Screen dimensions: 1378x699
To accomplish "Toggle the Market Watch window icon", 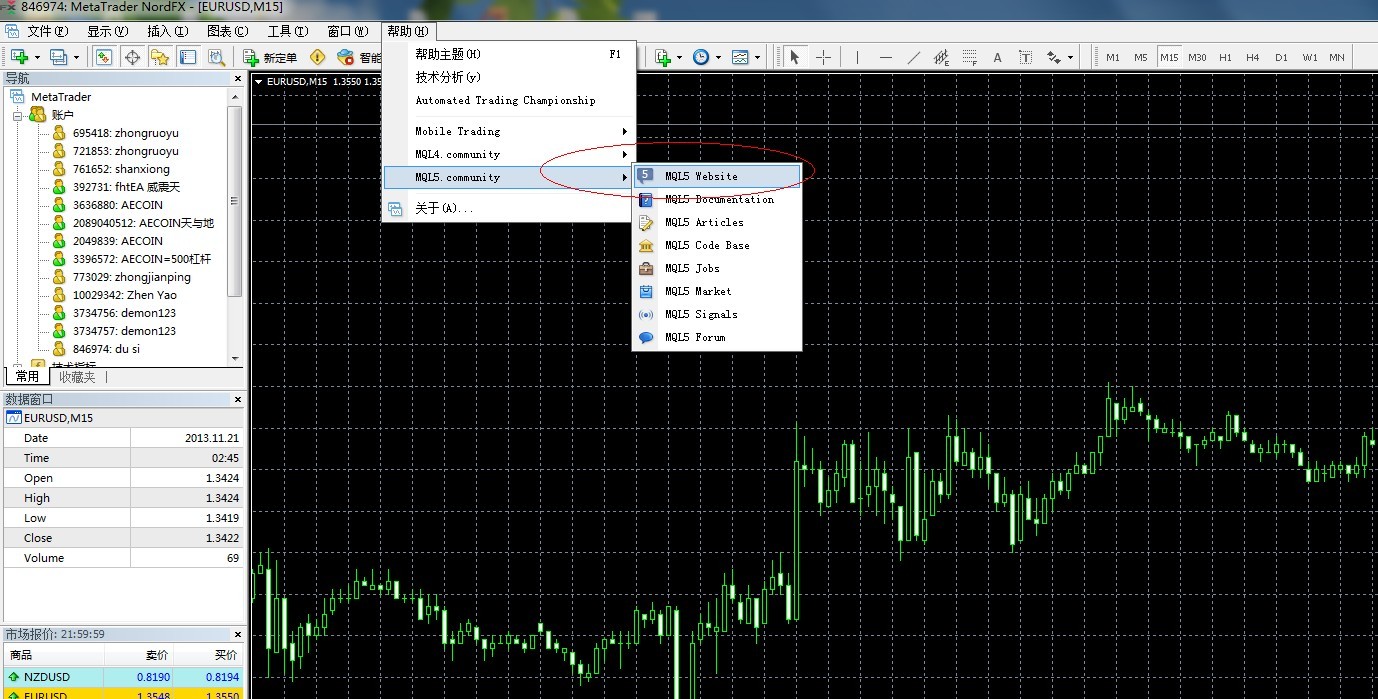I will coord(103,57).
